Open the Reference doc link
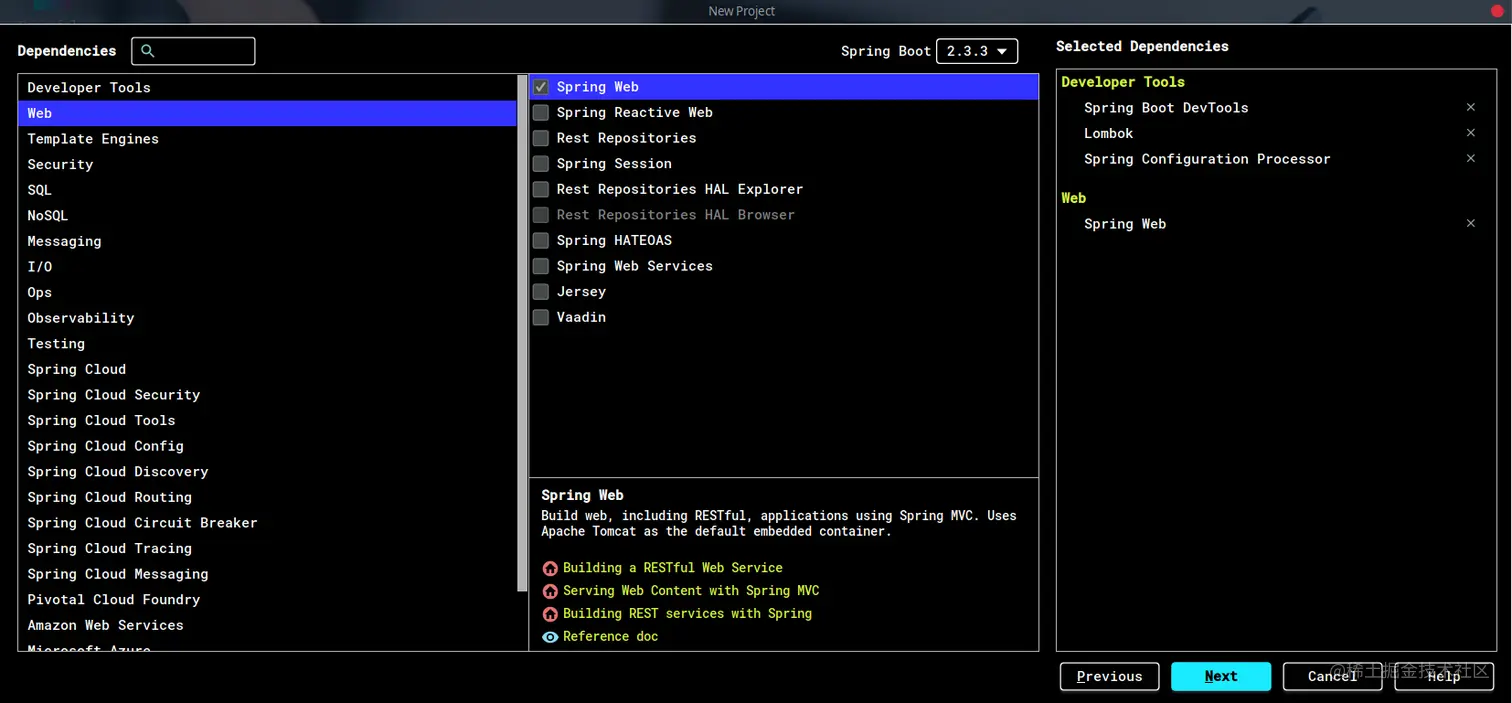Viewport: 1512px width, 703px height. coord(610,637)
